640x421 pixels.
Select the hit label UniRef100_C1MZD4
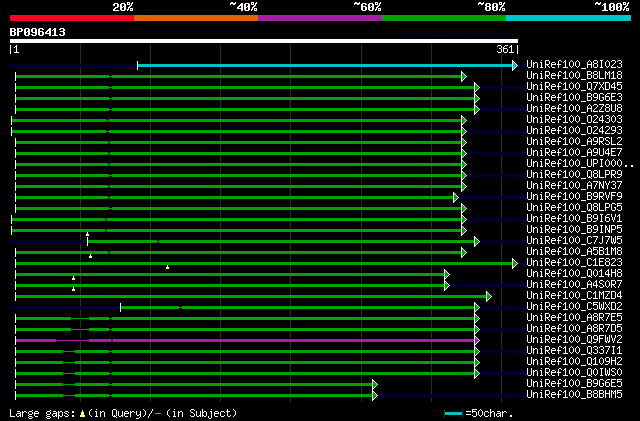pyautogui.click(x=574, y=296)
